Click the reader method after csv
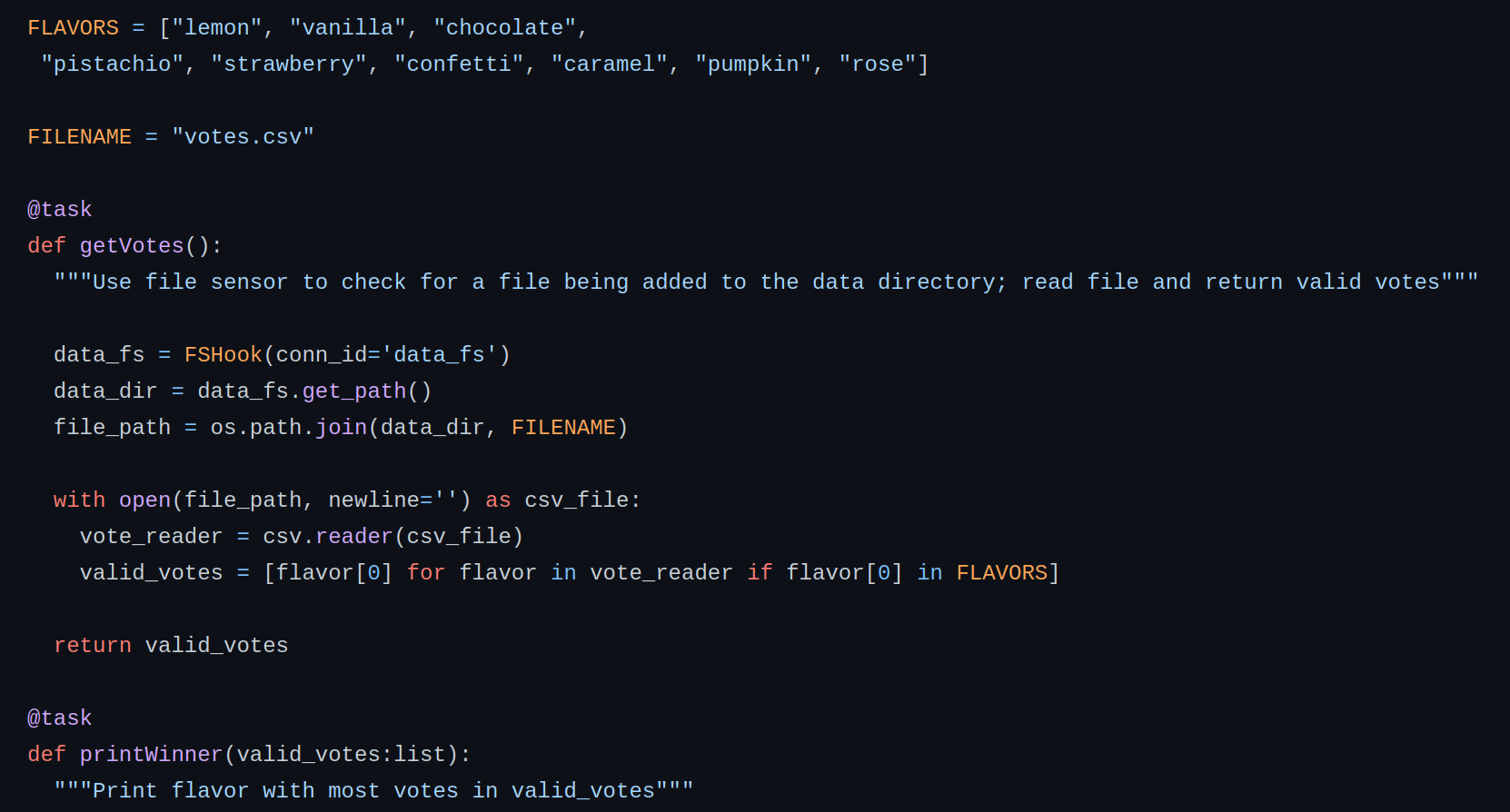 pos(354,537)
